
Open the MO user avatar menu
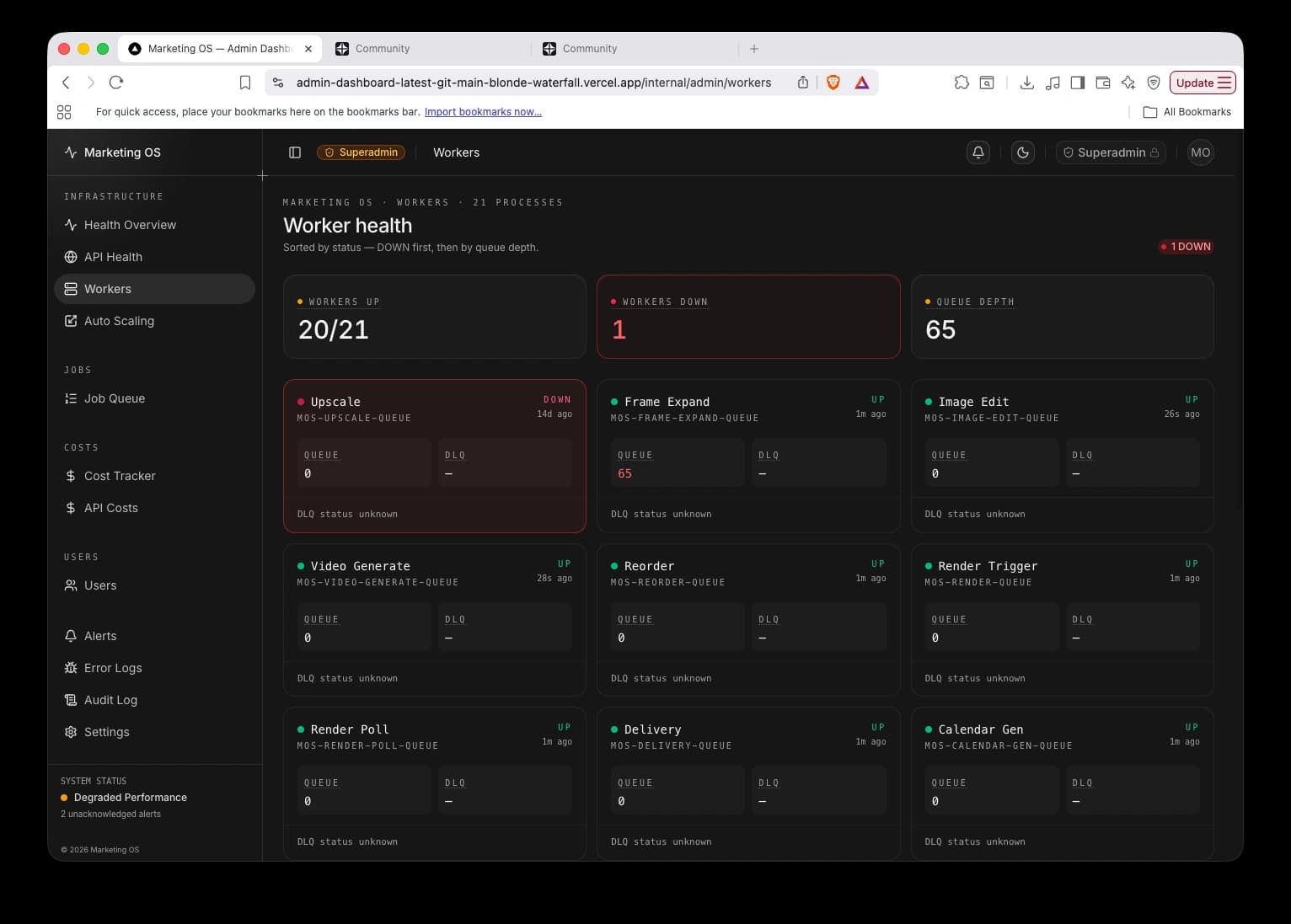[x=1200, y=152]
